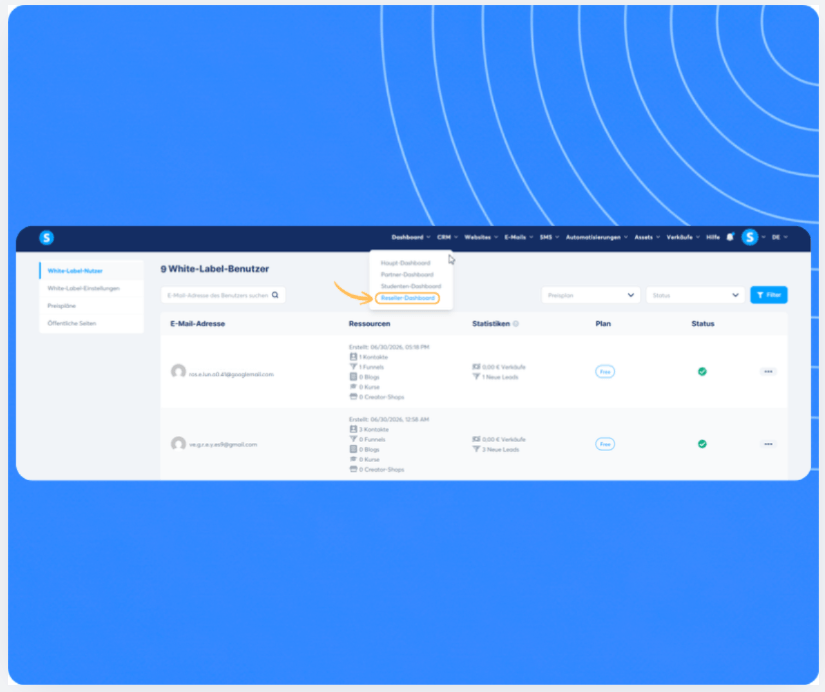Click the Blogs icon in first row

pyautogui.click(x=353, y=377)
